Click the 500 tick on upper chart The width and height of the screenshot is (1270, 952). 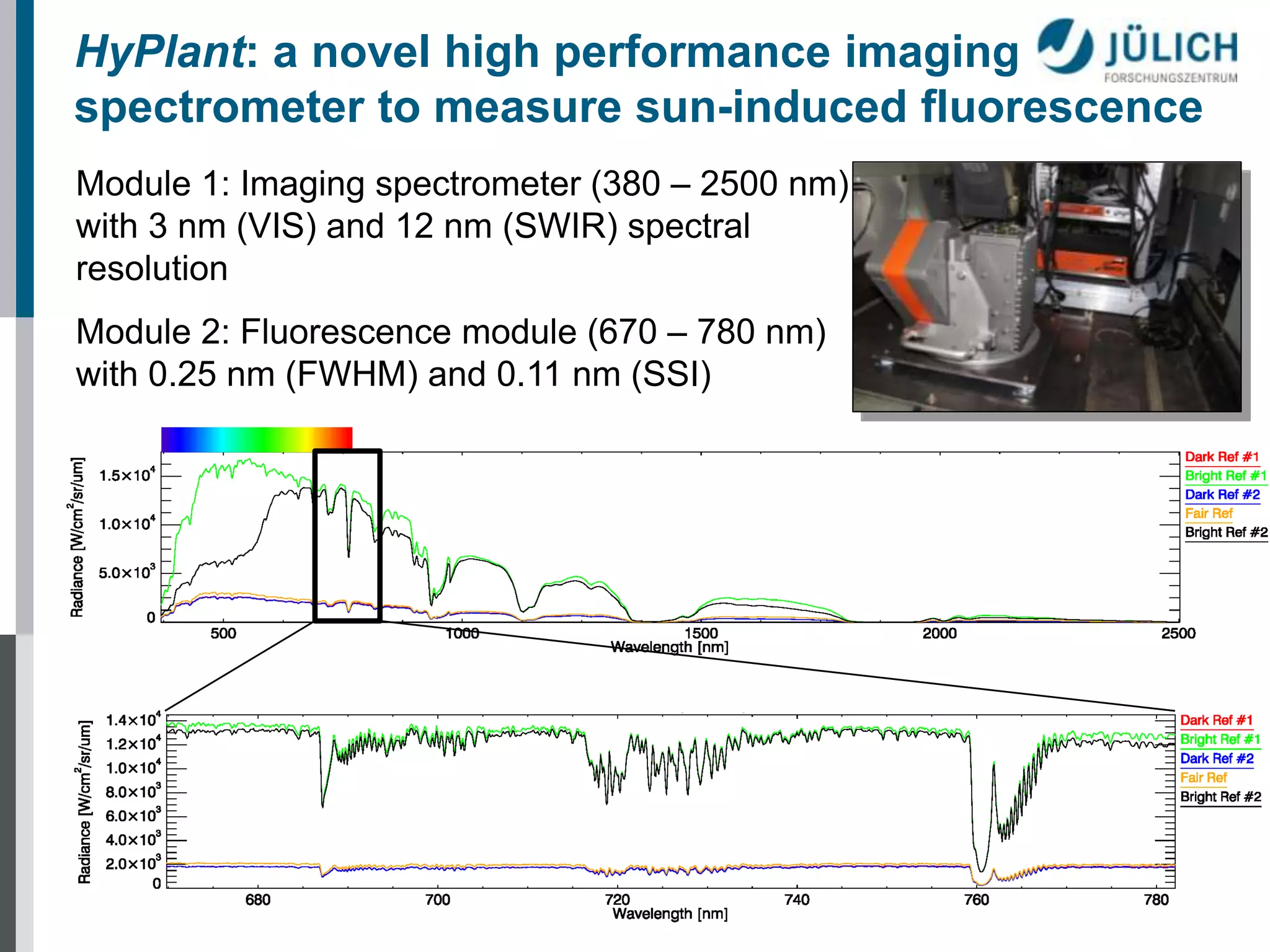pyautogui.click(x=223, y=633)
